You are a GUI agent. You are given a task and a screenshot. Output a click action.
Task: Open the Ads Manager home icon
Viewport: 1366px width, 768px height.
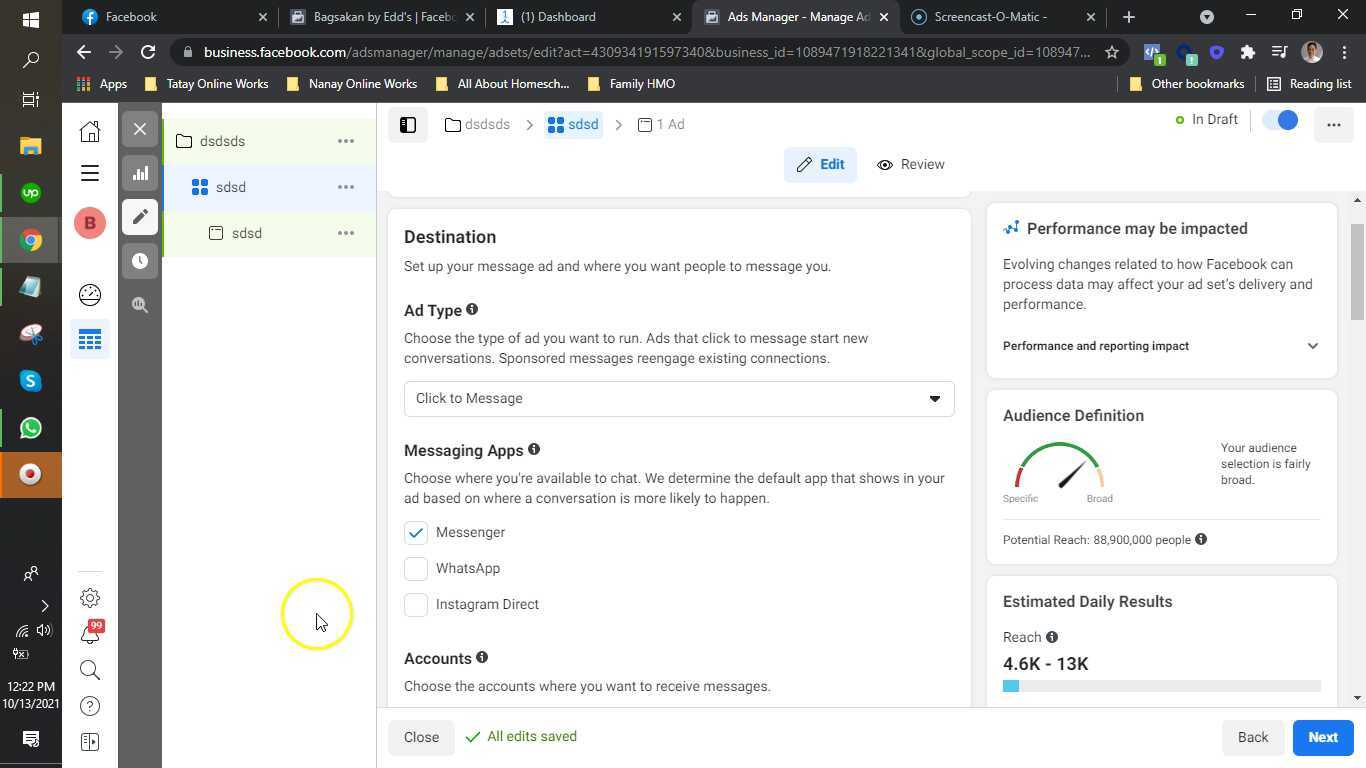pos(90,131)
